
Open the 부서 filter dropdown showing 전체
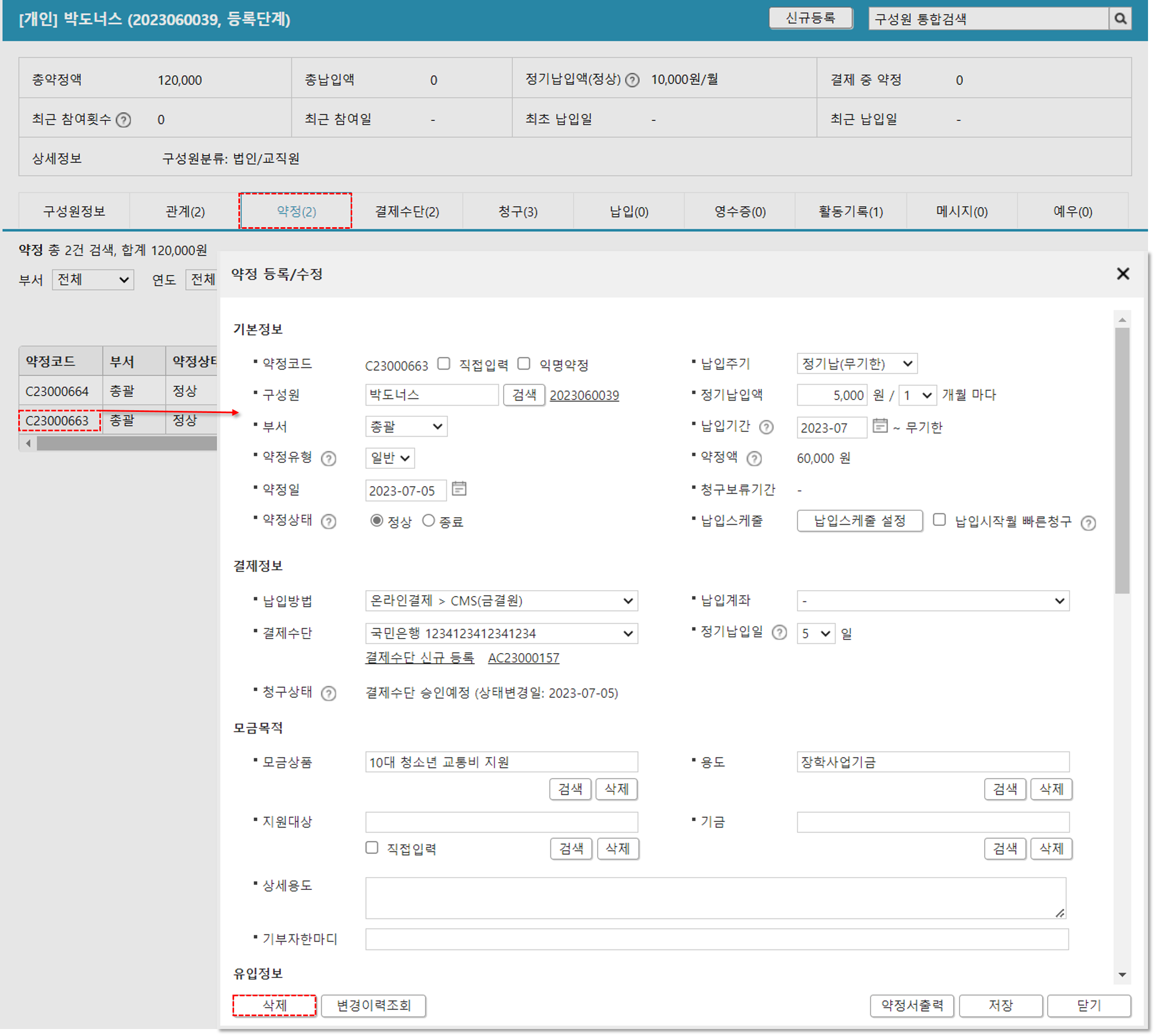pyautogui.click(x=93, y=280)
